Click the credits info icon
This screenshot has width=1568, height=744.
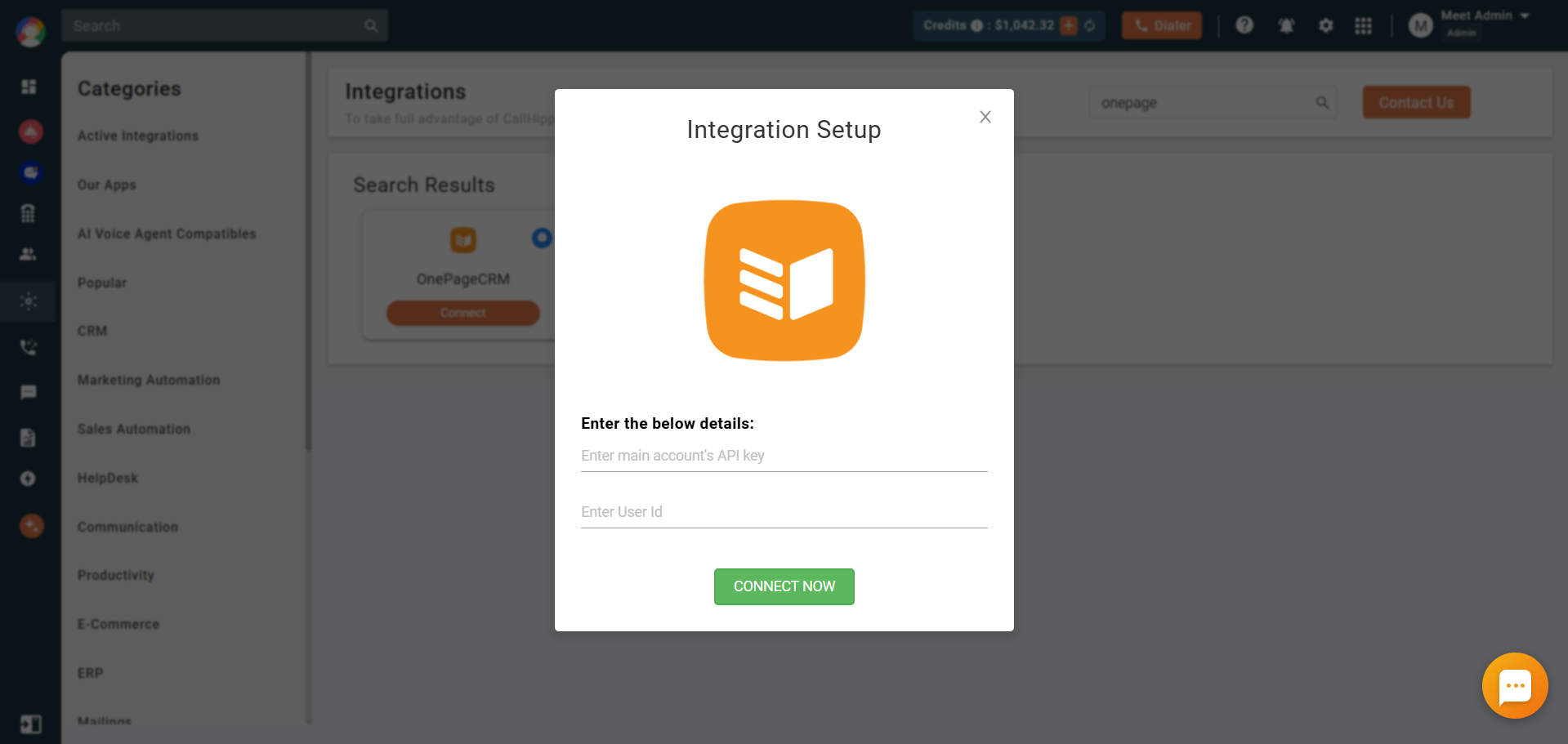[976, 25]
